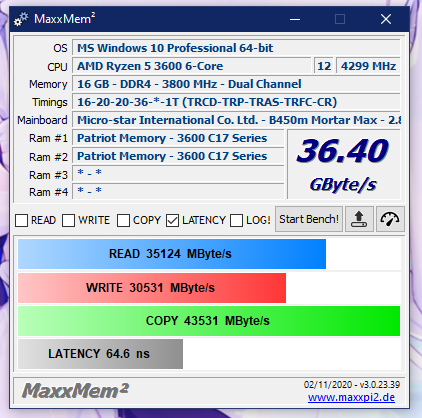Click the LATENCY 64.6 ns bar
422x418 pixels.
coord(100,354)
